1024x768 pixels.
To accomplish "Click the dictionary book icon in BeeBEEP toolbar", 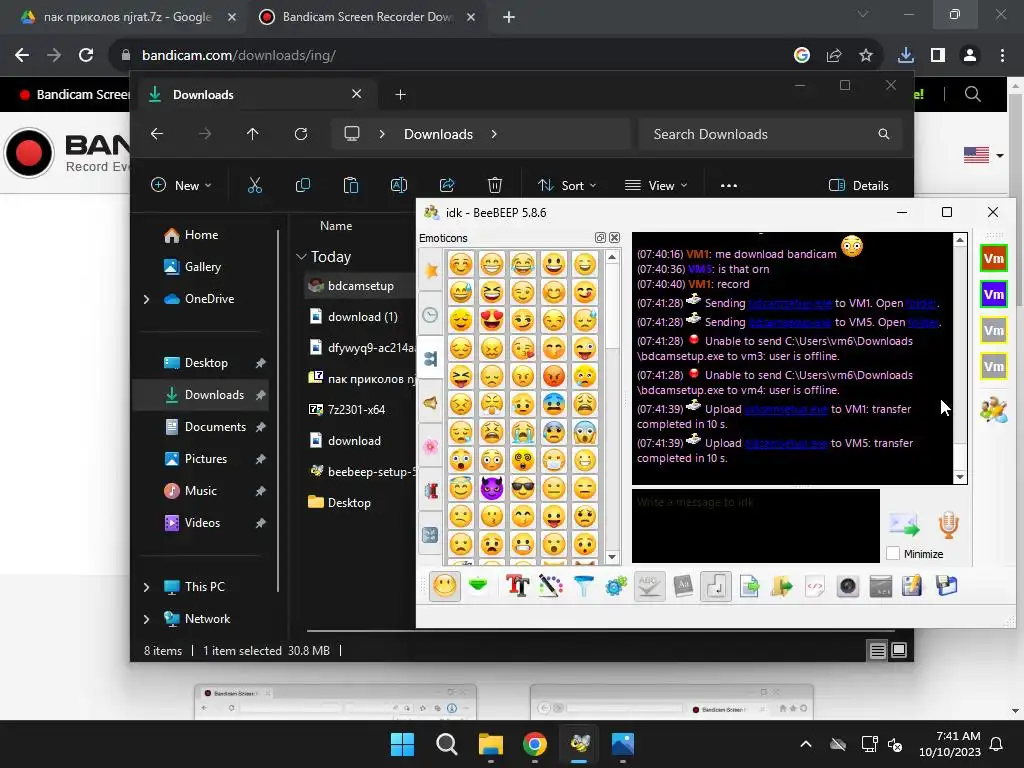I will [682, 586].
